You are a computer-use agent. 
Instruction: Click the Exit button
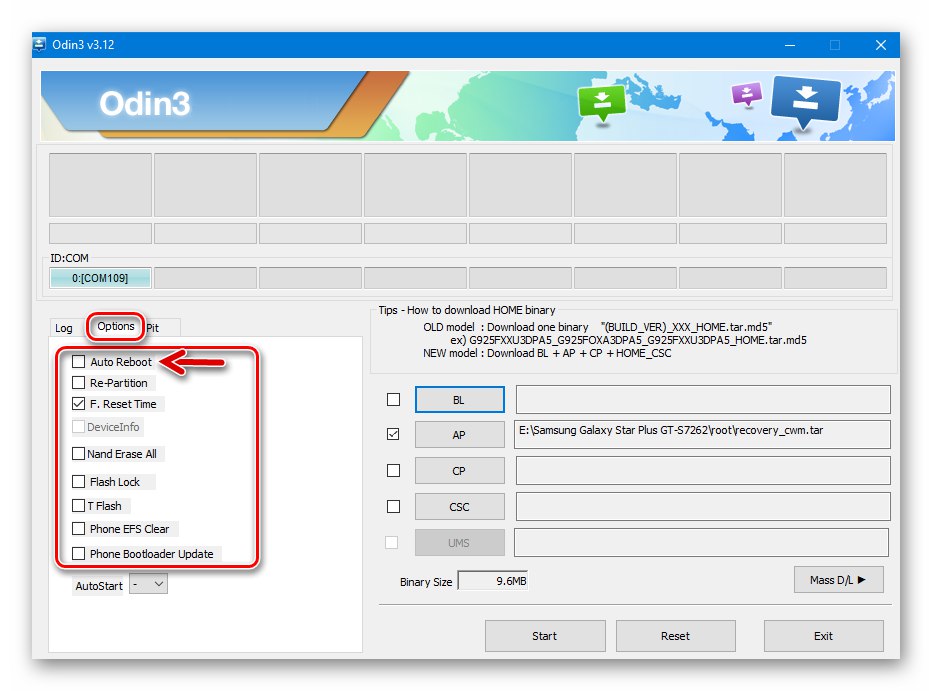tap(823, 636)
